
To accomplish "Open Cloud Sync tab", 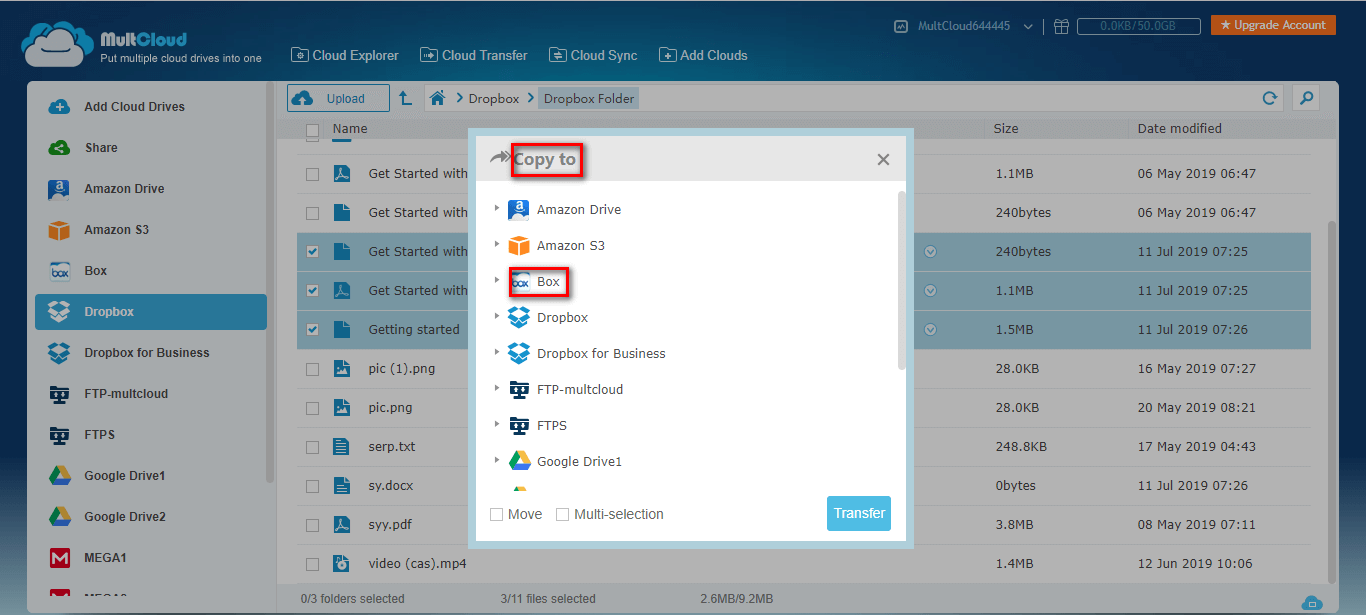I will pos(593,56).
